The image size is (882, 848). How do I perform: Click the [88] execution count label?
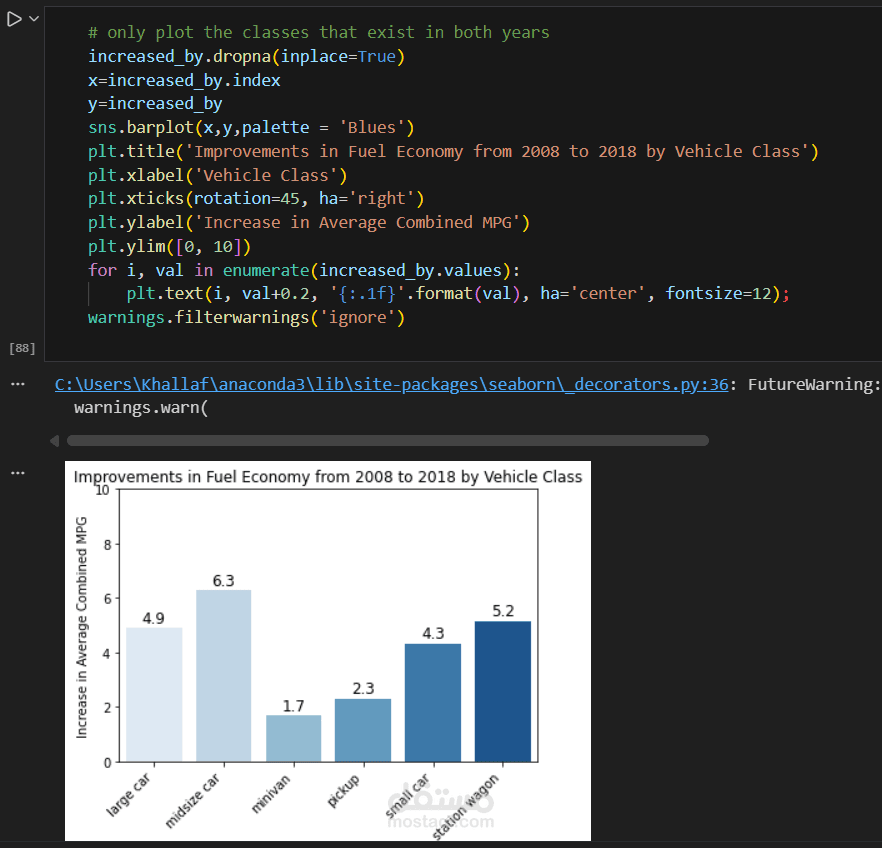[20, 348]
